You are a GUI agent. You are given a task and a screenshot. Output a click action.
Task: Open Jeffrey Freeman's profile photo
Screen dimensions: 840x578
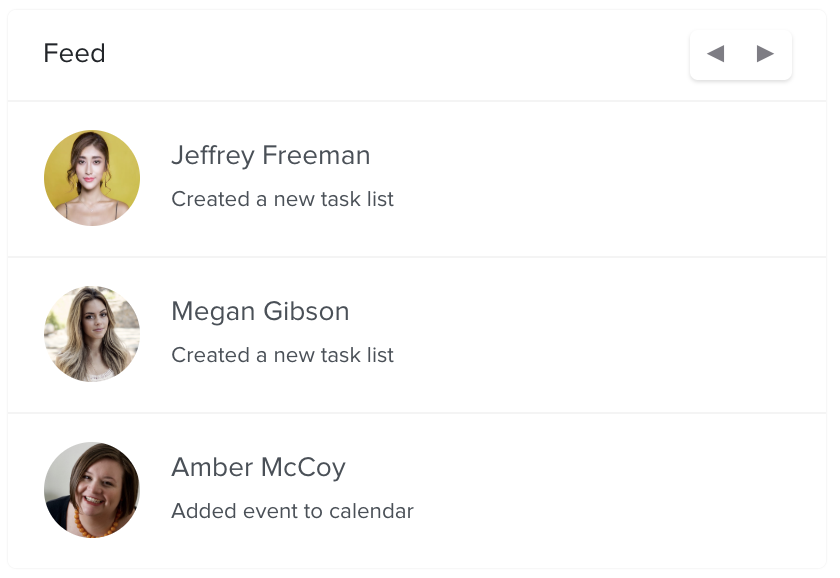pos(92,178)
